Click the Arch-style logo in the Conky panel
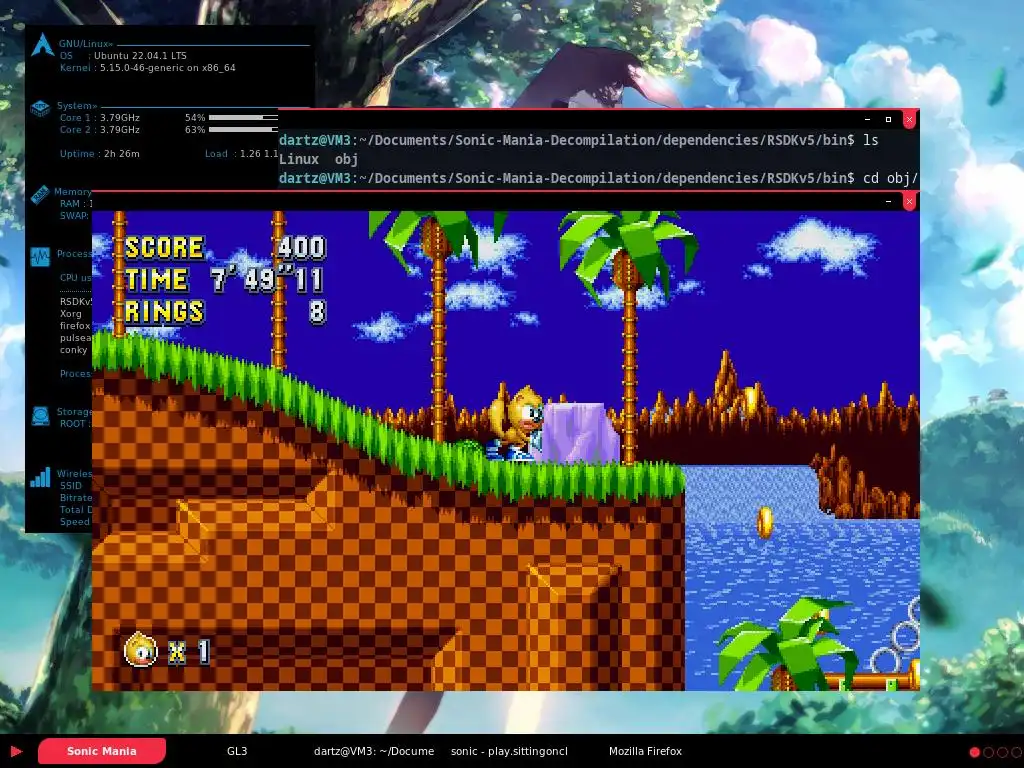The width and height of the screenshot is (1024, 768). click(42, 44)
